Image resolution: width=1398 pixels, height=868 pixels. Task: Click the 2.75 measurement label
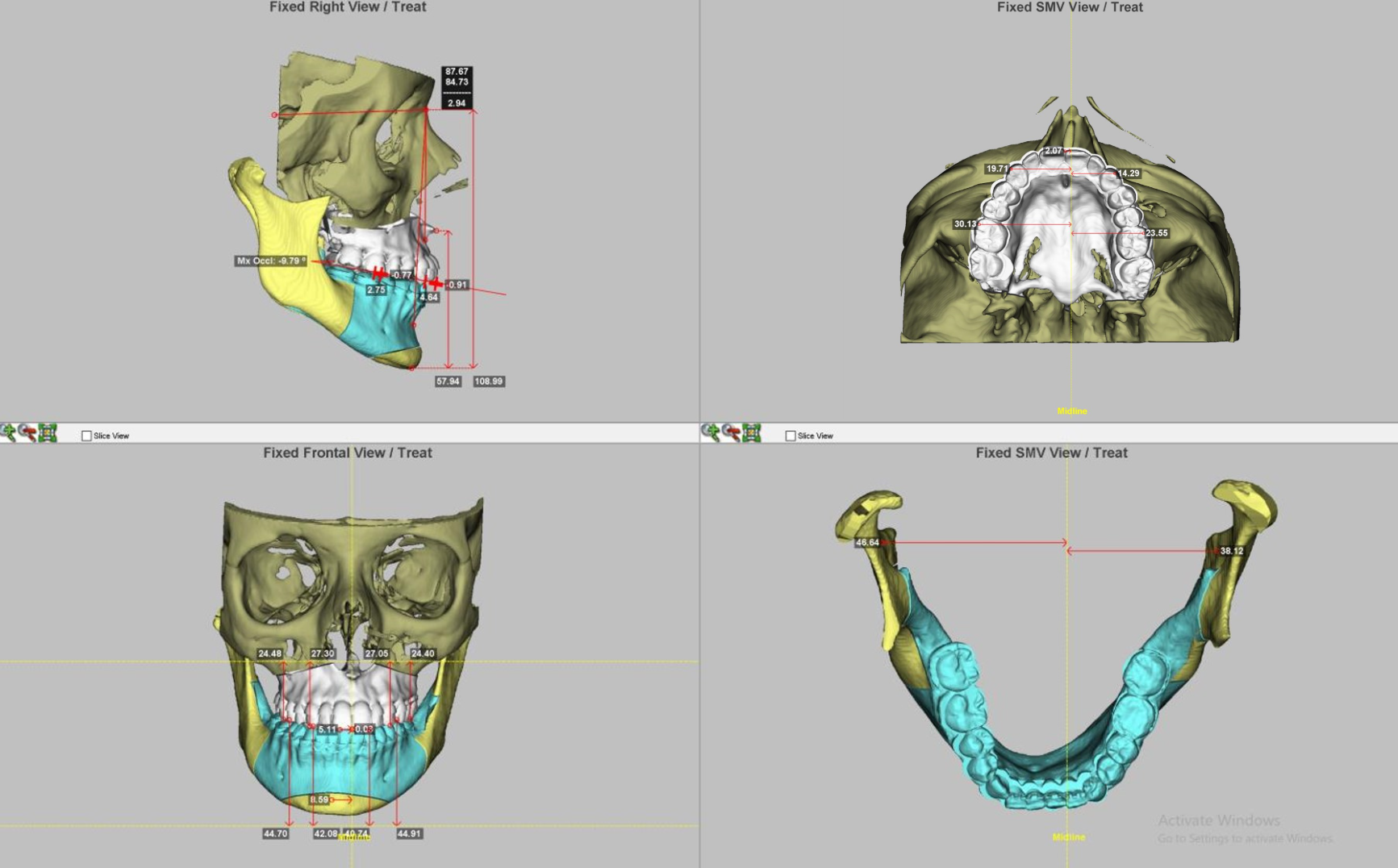pyautogui.click(x=376, y=290)
